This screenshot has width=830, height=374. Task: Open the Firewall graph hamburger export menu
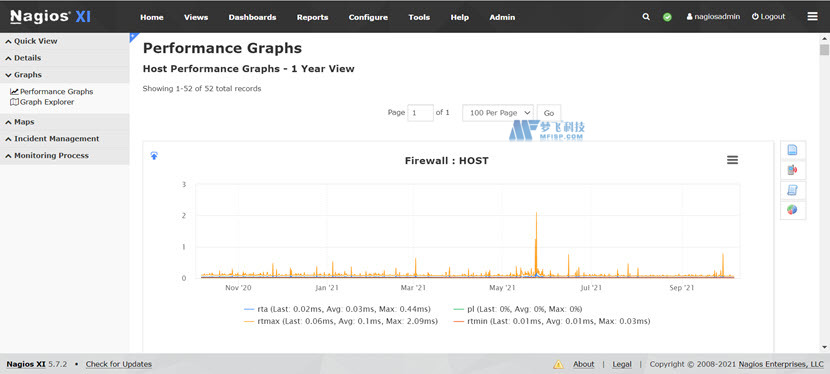click(732, 160)
